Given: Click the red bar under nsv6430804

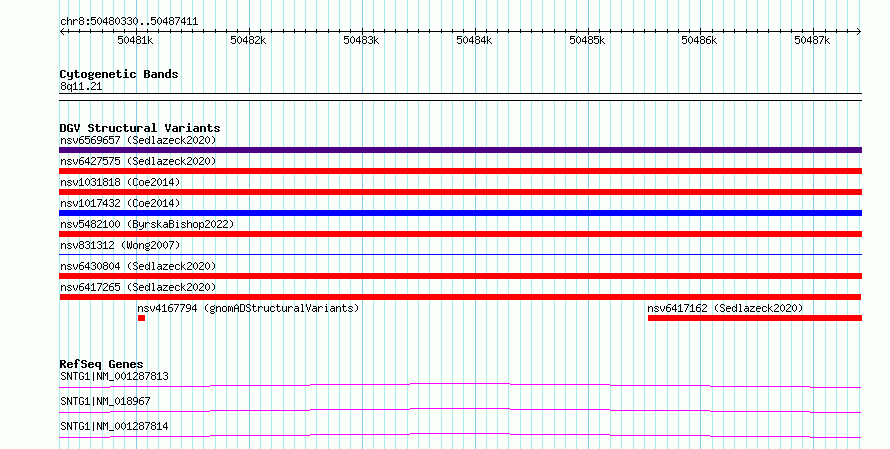Looking at the screenshot, I should 460,276.
